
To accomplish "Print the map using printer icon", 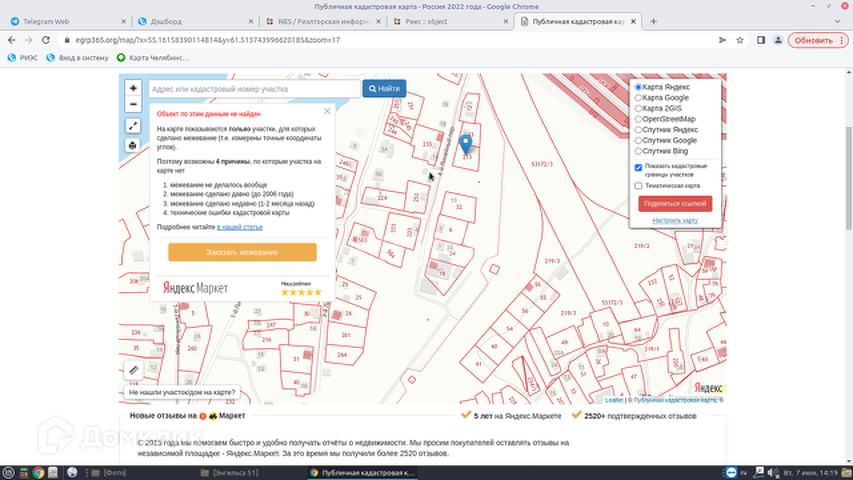I will click(x=133, y=145).
